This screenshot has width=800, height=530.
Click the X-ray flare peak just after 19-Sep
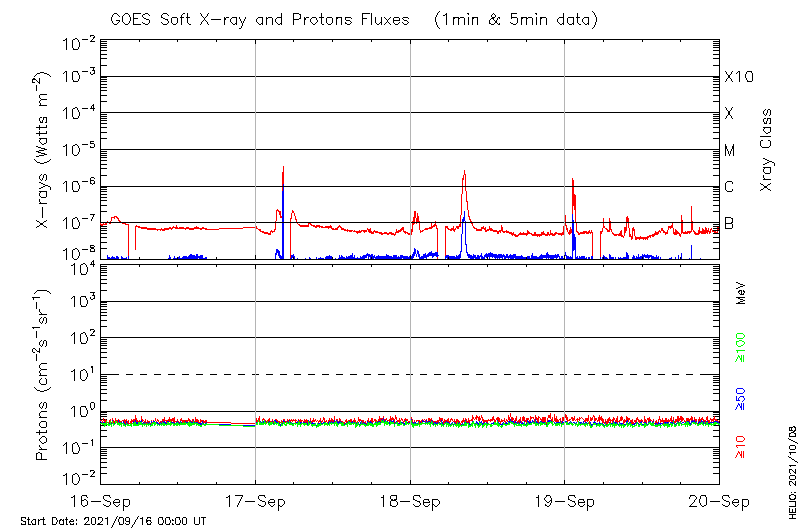(x=572, y=180)
